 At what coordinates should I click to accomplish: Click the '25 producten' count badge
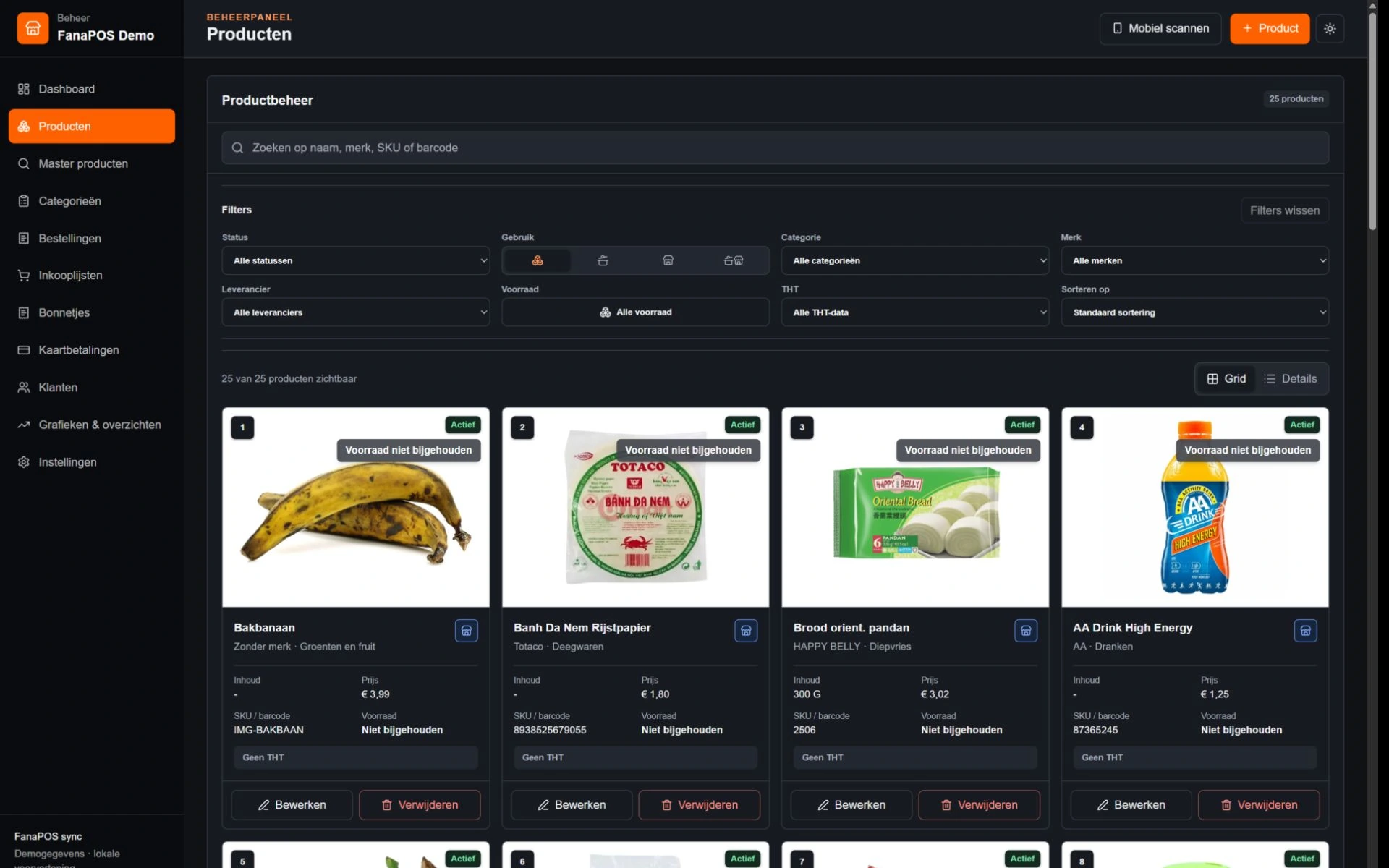[x=1296, y=99]
